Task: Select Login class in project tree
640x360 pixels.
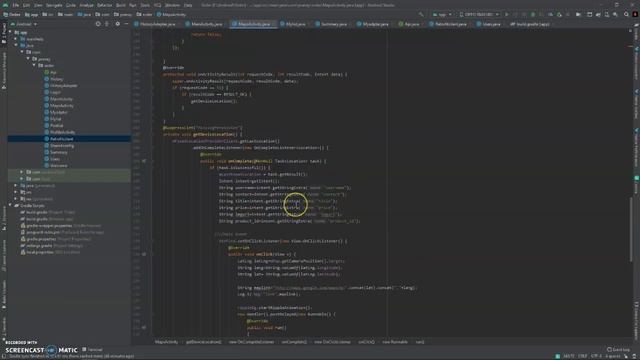Action: point(53,92)
